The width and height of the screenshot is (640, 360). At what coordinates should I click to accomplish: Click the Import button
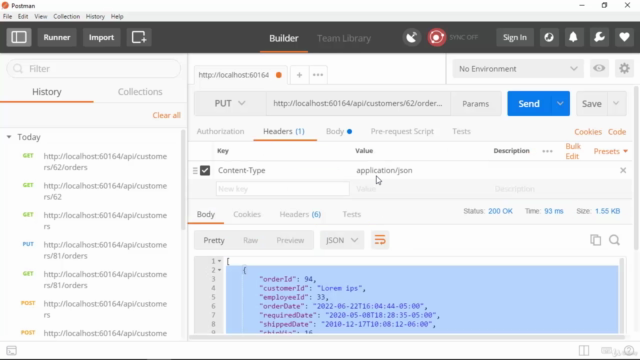coord(101,37)
